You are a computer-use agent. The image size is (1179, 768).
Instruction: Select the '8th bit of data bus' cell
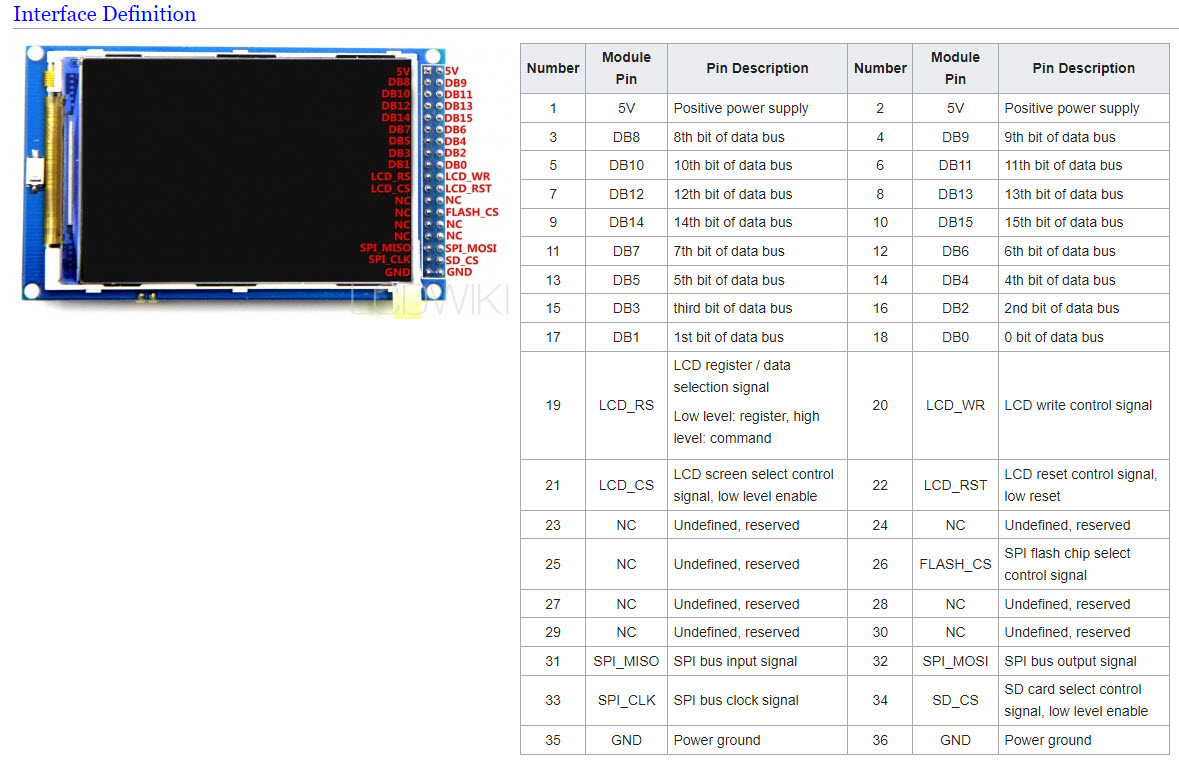[757, 138]
